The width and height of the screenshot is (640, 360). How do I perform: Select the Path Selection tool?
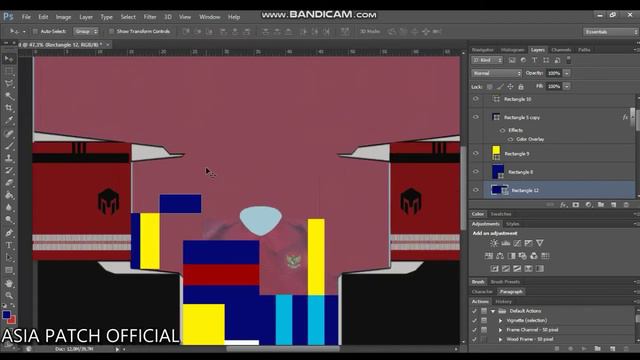click(9, 258)
